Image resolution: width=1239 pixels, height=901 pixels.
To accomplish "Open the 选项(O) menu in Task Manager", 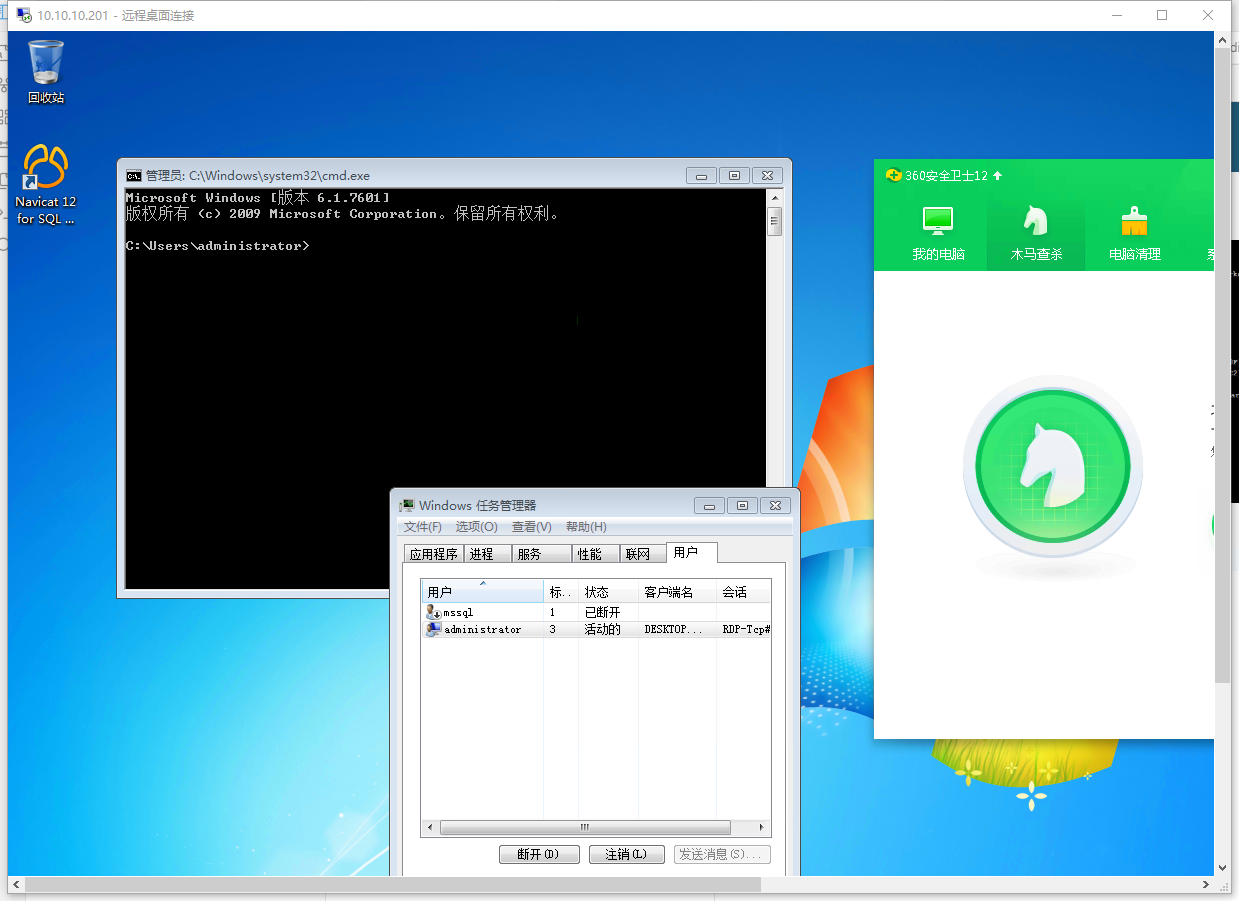I will tap(476, 527).
